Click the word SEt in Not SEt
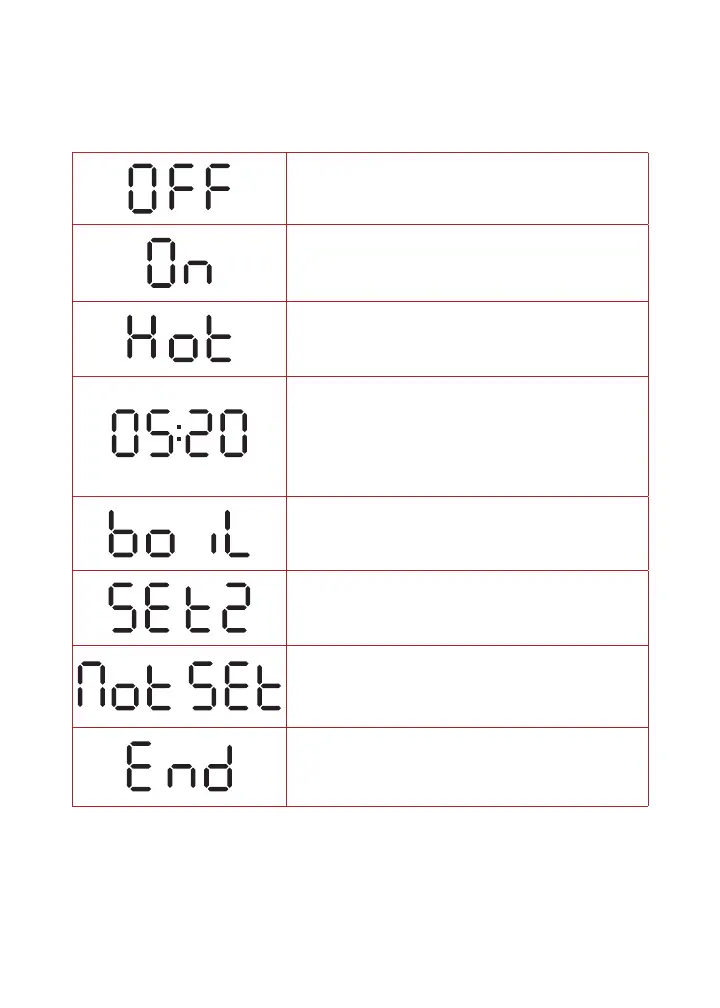Screen dimensions: 720x1008 coord(235,685)
